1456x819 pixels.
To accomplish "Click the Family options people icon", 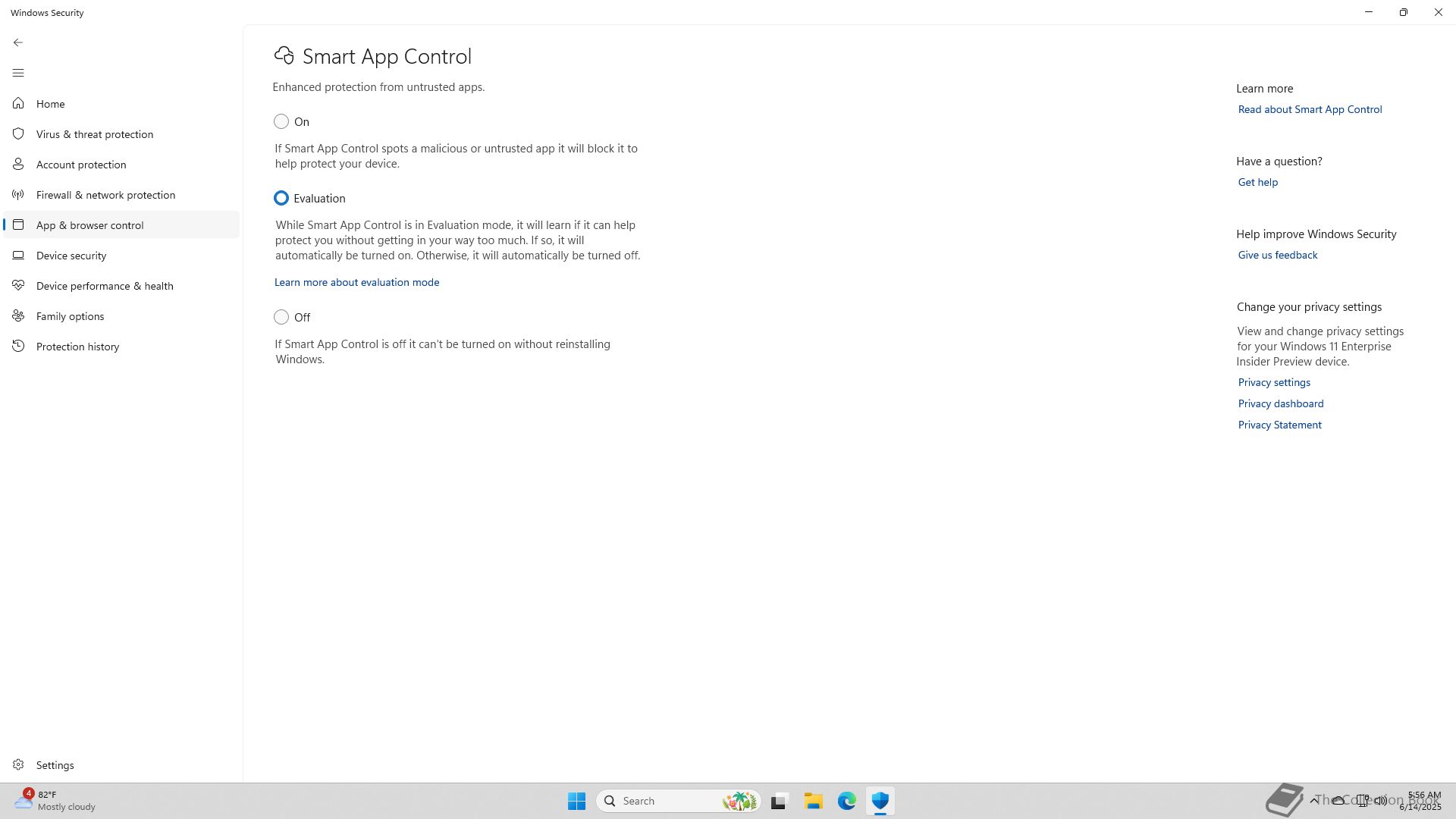I will (x=18, y=316).
